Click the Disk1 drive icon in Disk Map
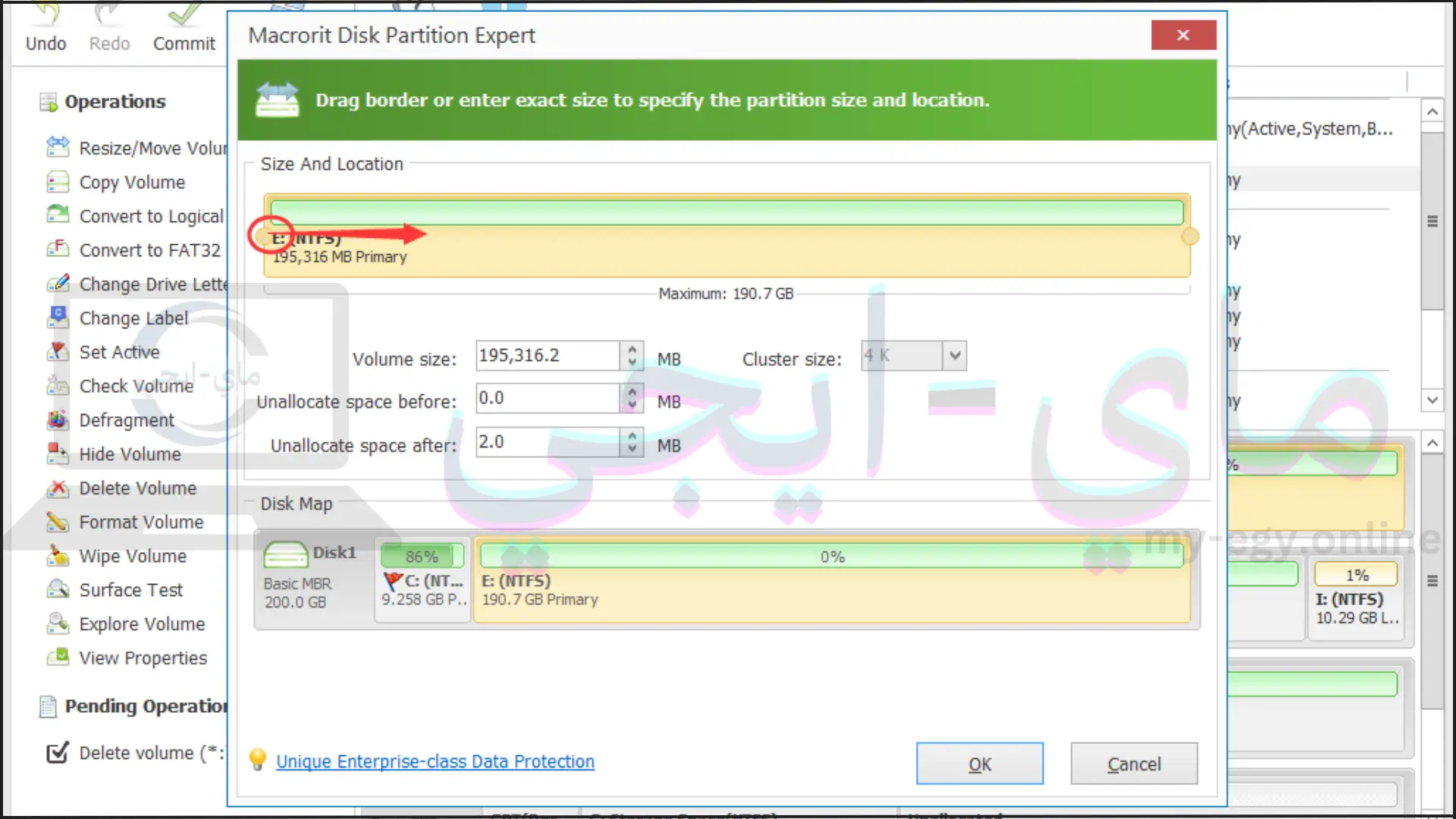 tap(286, 554)
